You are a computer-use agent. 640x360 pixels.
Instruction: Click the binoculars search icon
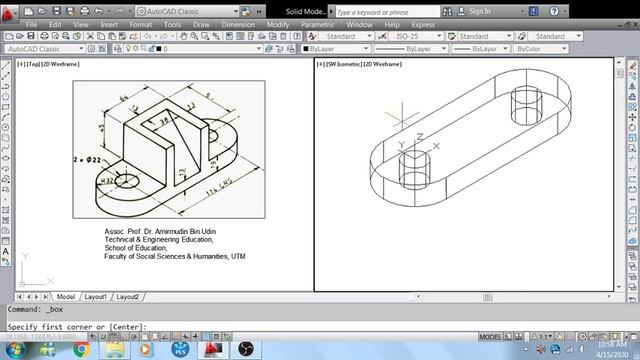447,11
